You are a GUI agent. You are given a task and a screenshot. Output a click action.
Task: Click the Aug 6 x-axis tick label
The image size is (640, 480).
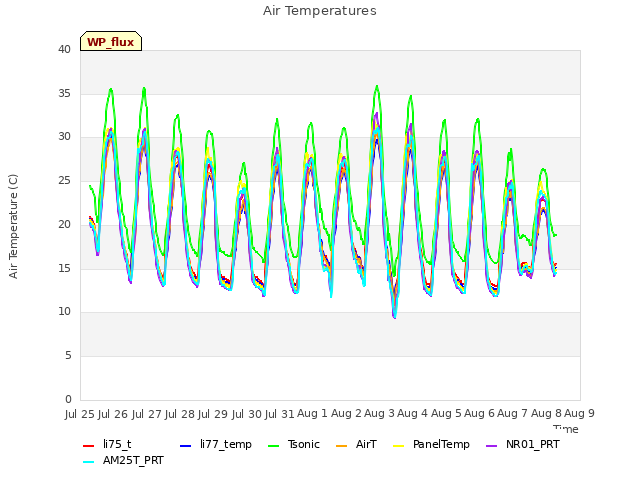click(479, 413)
